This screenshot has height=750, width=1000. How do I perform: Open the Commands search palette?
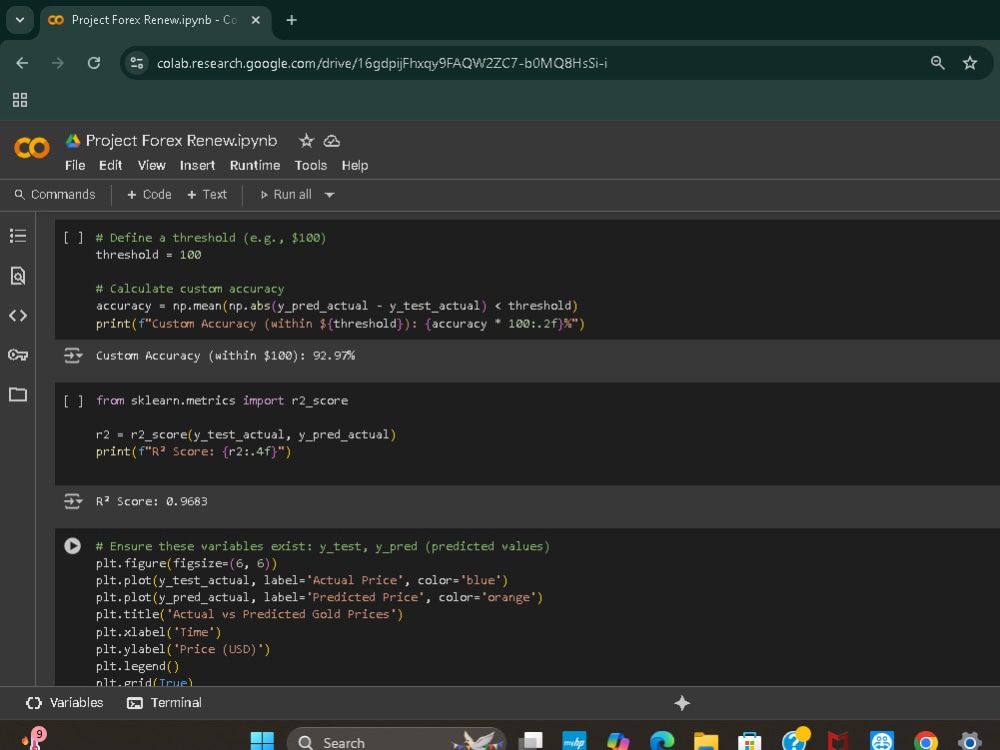pos(55,195)
